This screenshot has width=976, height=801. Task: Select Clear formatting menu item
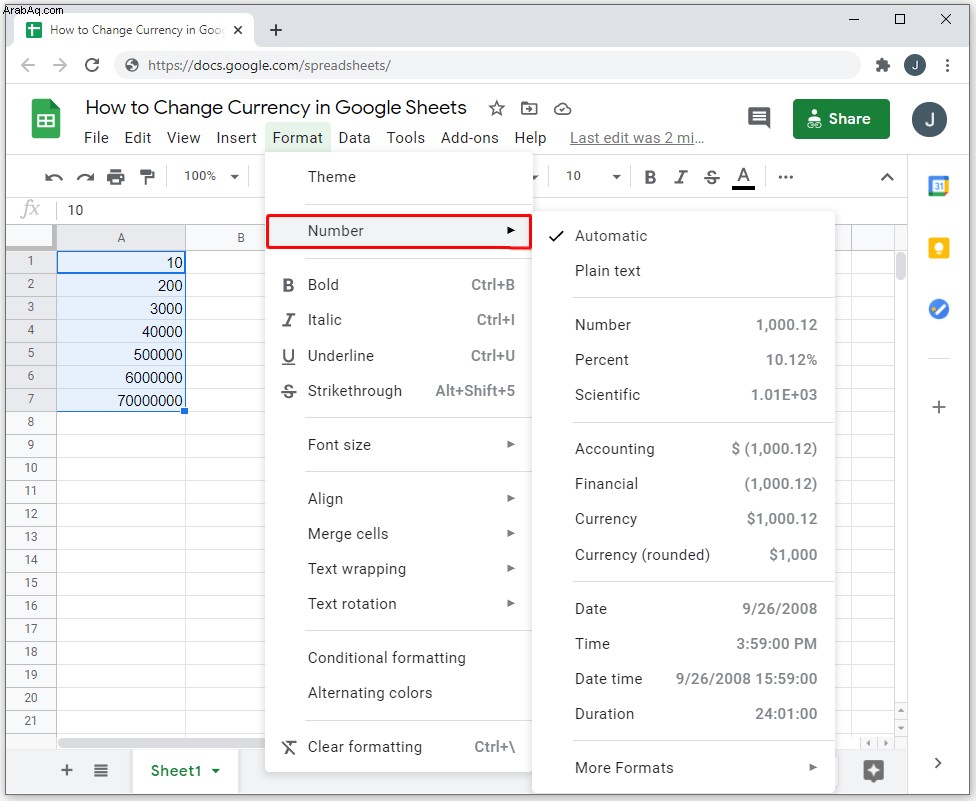pos(398,747)
